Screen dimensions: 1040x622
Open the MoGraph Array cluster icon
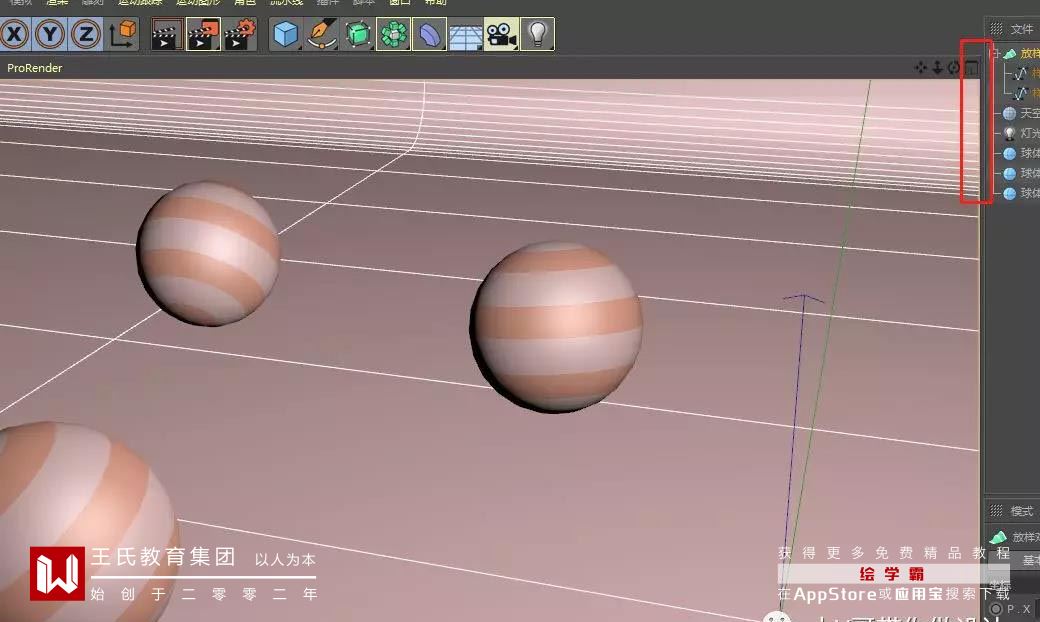(393, 34)
